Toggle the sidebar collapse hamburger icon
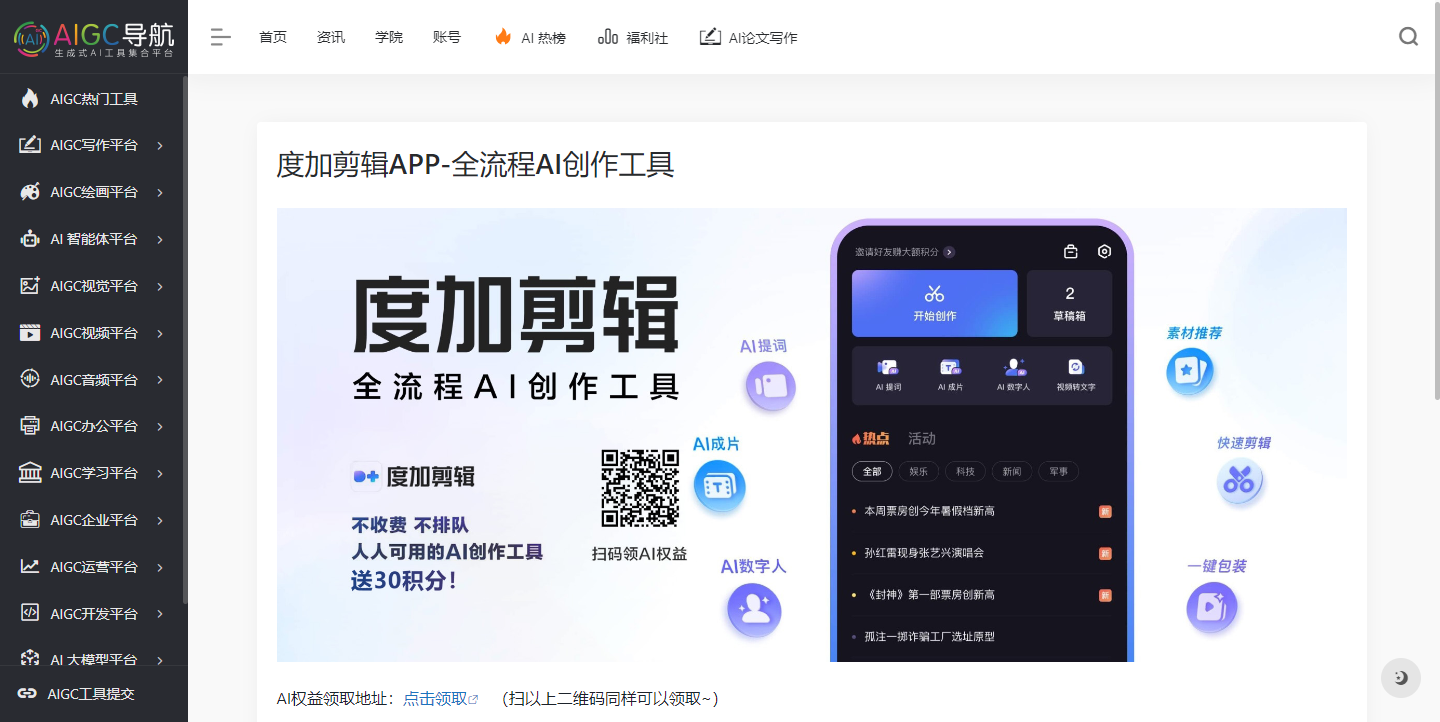Viewport: 1440px width, 722px height. 221,38
